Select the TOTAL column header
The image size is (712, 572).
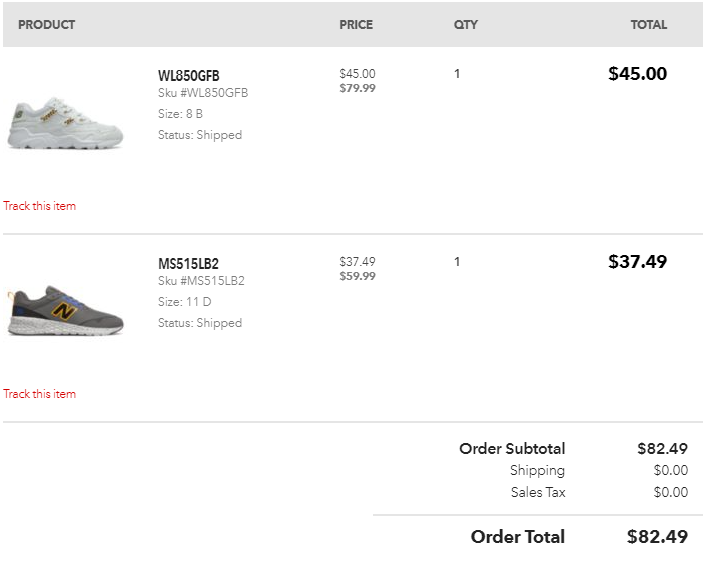(x=648, y=25)
